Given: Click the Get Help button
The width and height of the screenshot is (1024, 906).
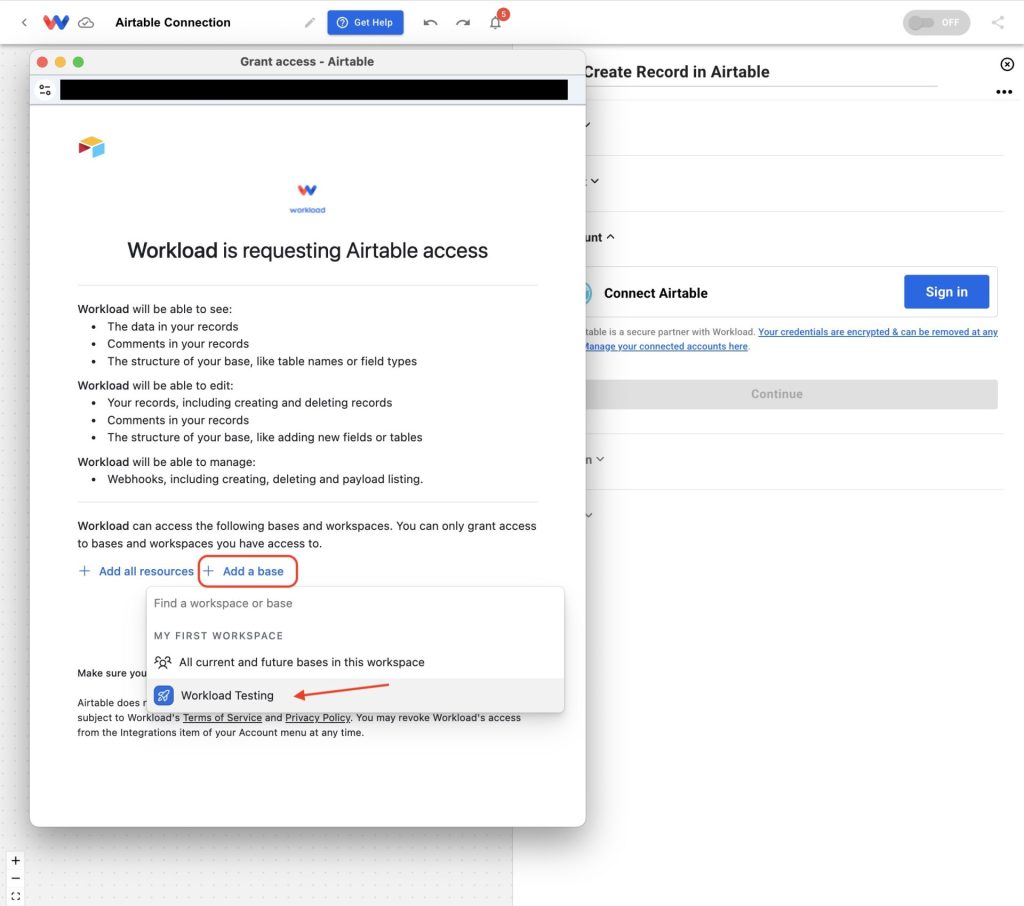Looking at the screenshot, I should point(365,22).
